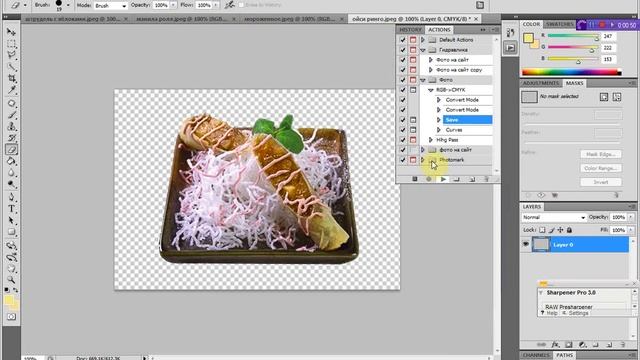
Task: Select the Clone Stamp tool
Action: pos(11,126)
